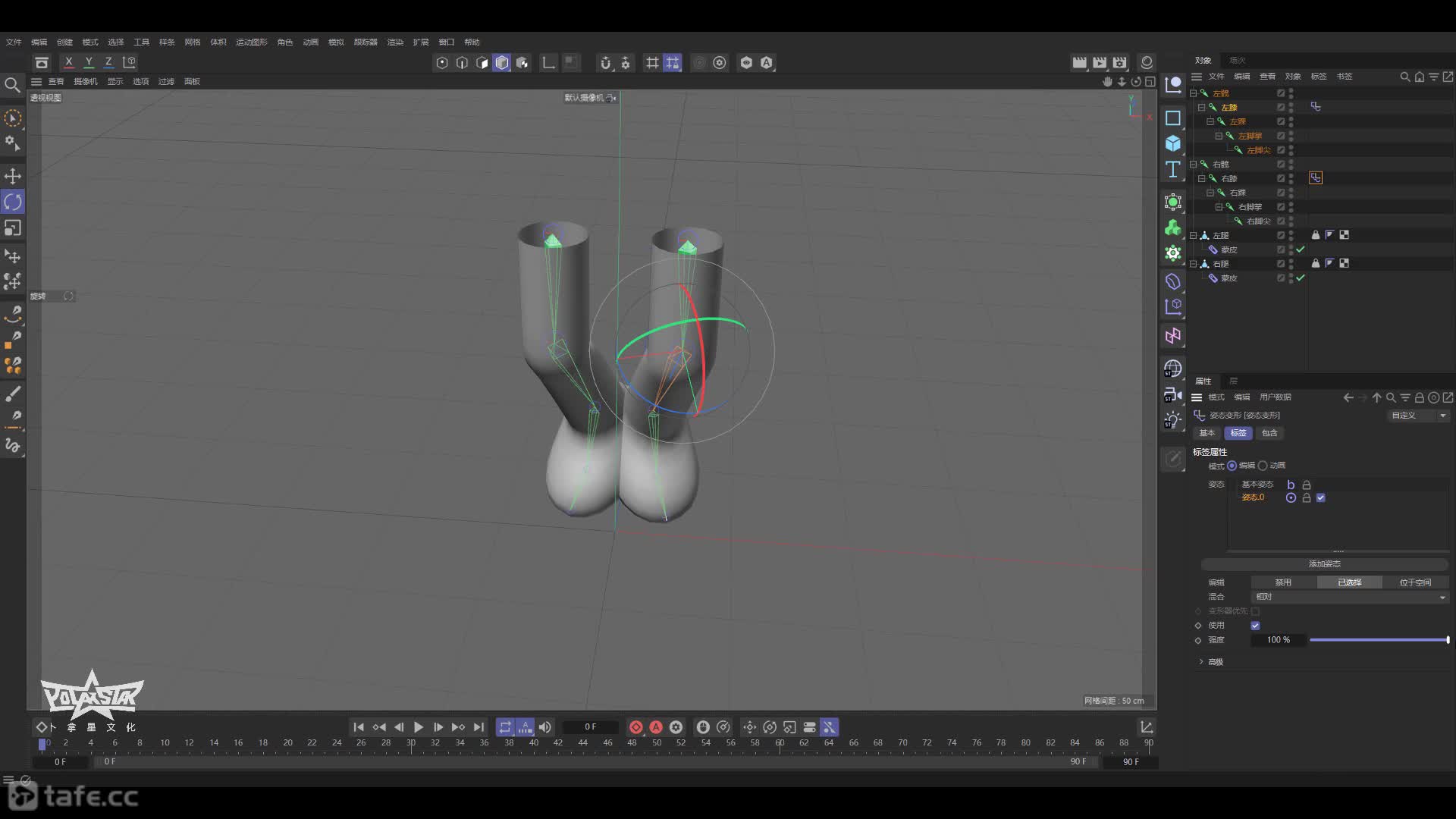The width and height of the screenshot is (1456, 819).
Task: Collapse 左膝 joint tree node
Action: pyautogui.click(x=1201, y=107)
